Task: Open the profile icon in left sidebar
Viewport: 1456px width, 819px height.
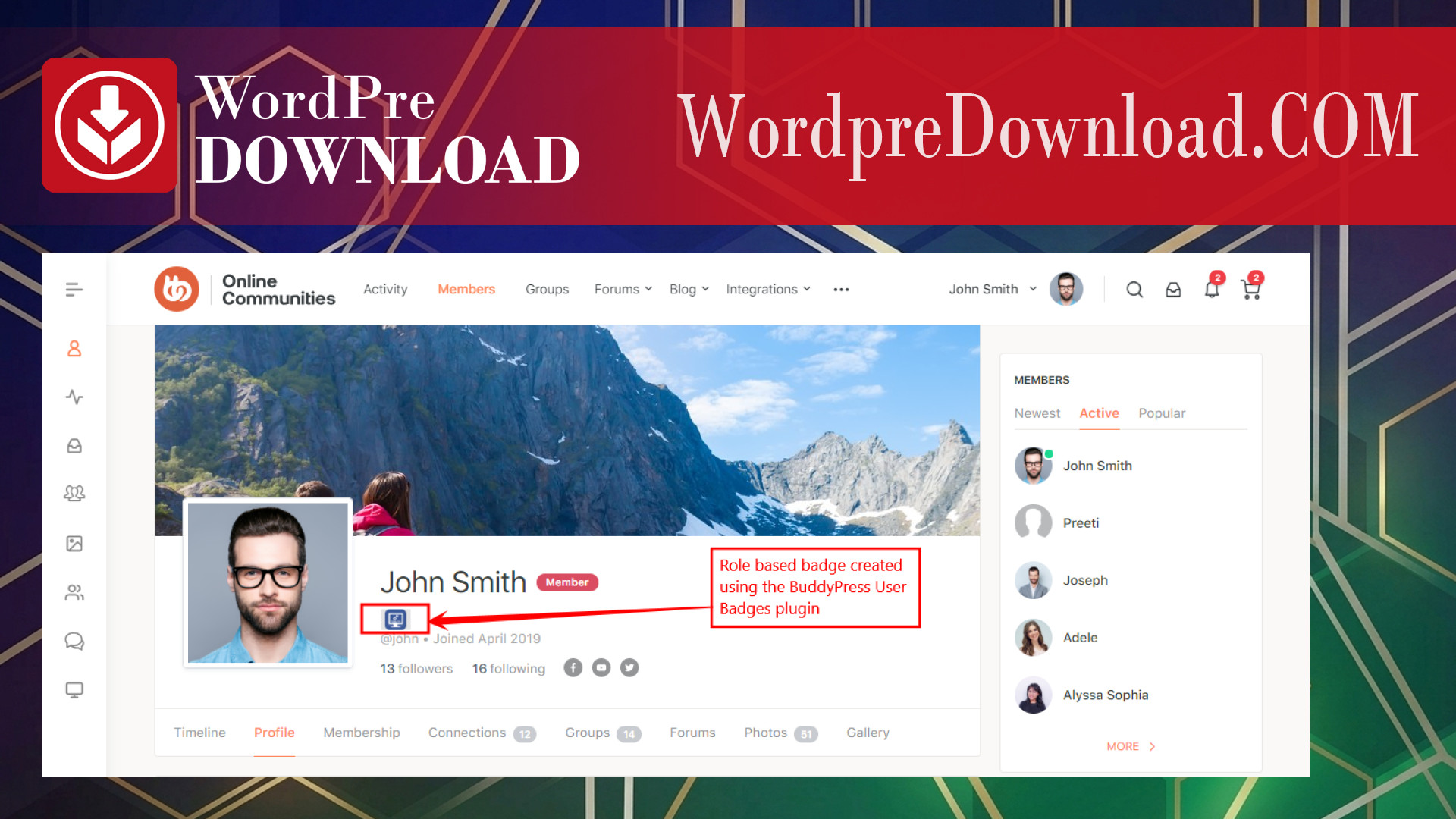Action: (74, 348)
